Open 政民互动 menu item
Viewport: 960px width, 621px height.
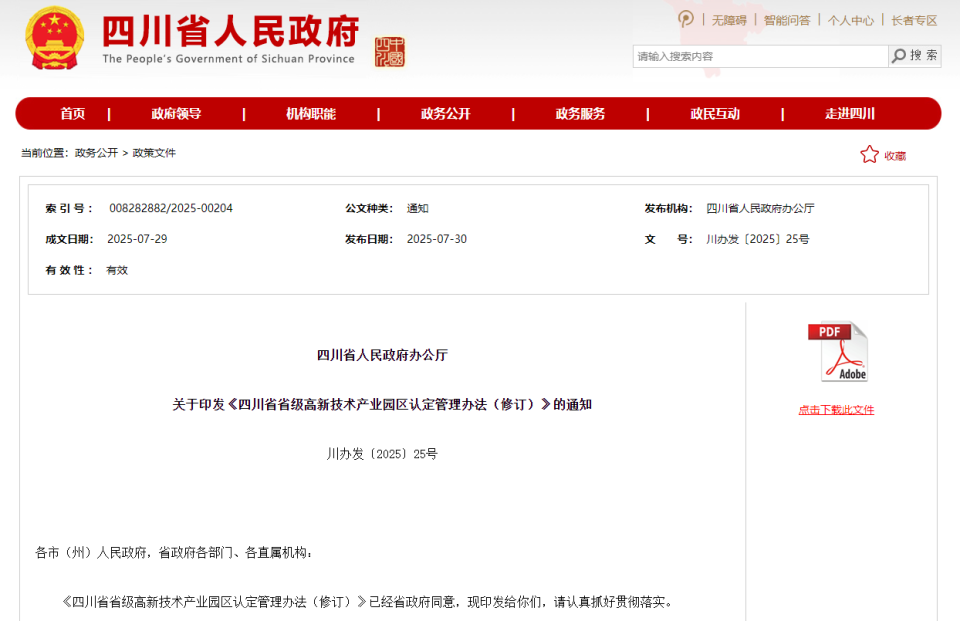coord(715,113)
